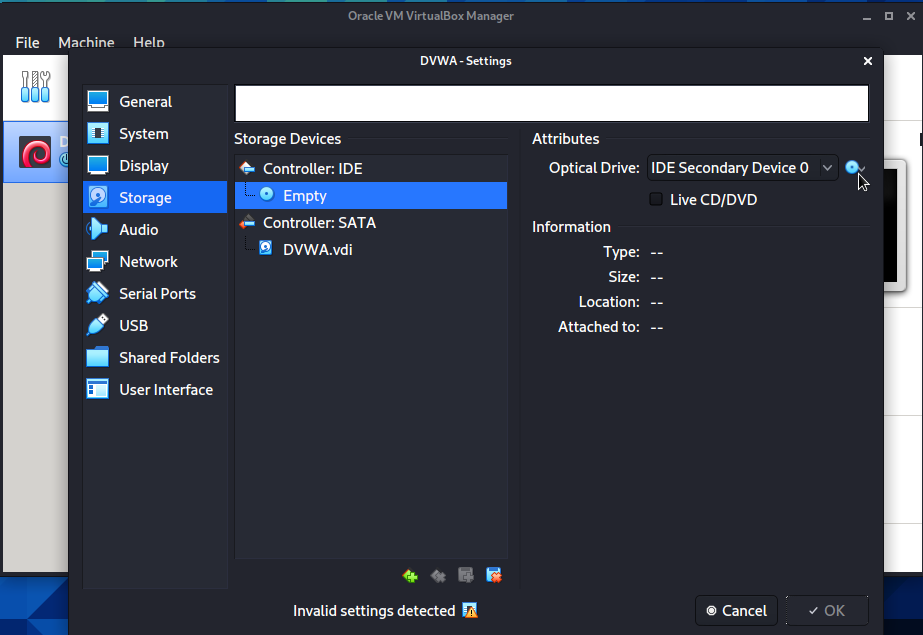923x635 pixels.
Task: Select Controller: IDE in storage tree
Action: coord(371,169)
